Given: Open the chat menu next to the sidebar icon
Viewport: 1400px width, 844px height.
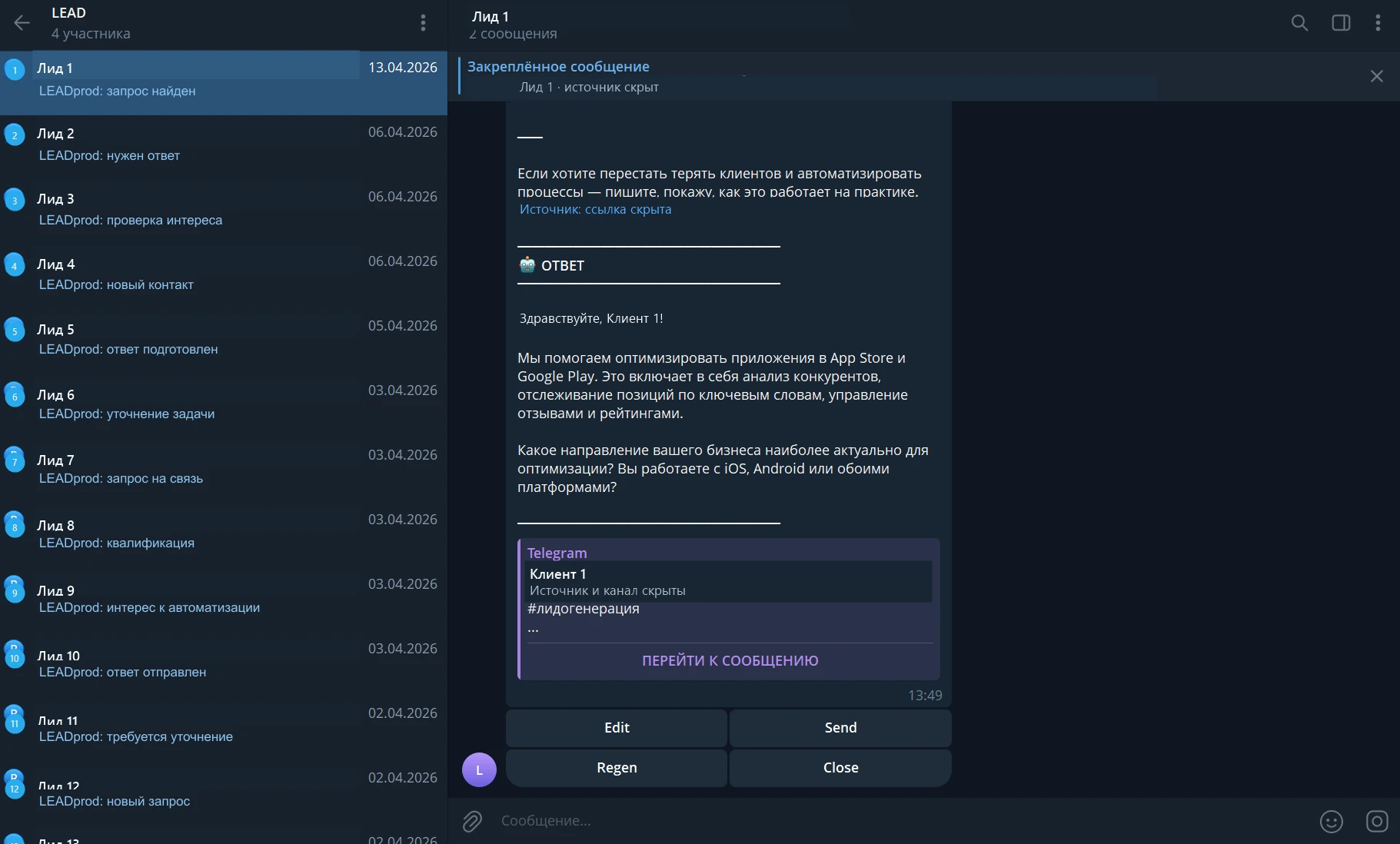Looking at the screenshot, I should tap(1378, 23).
